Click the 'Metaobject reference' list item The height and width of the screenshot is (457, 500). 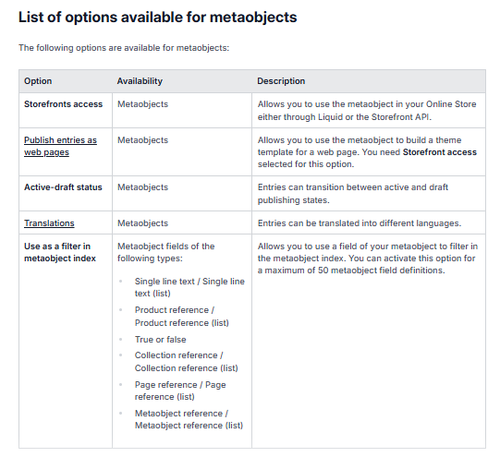coord(189,419)
